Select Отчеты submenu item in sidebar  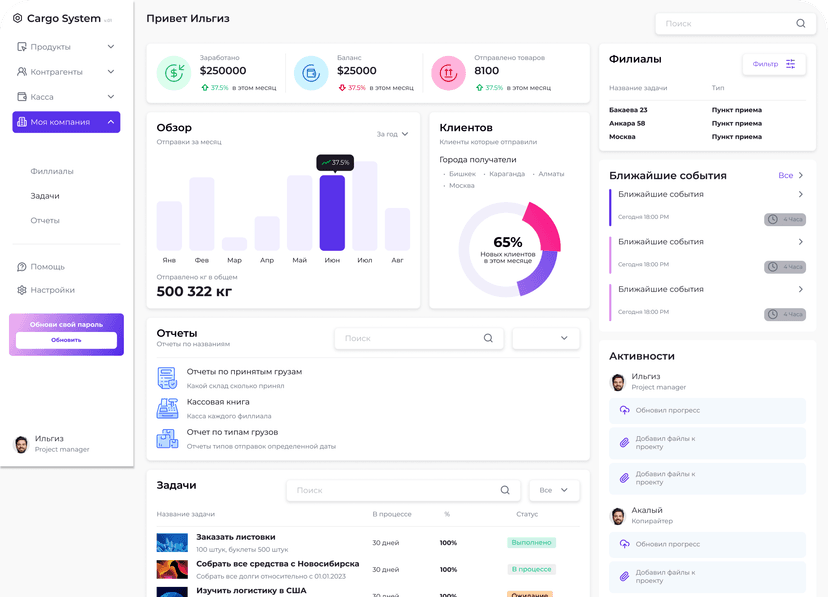(45, 220)
